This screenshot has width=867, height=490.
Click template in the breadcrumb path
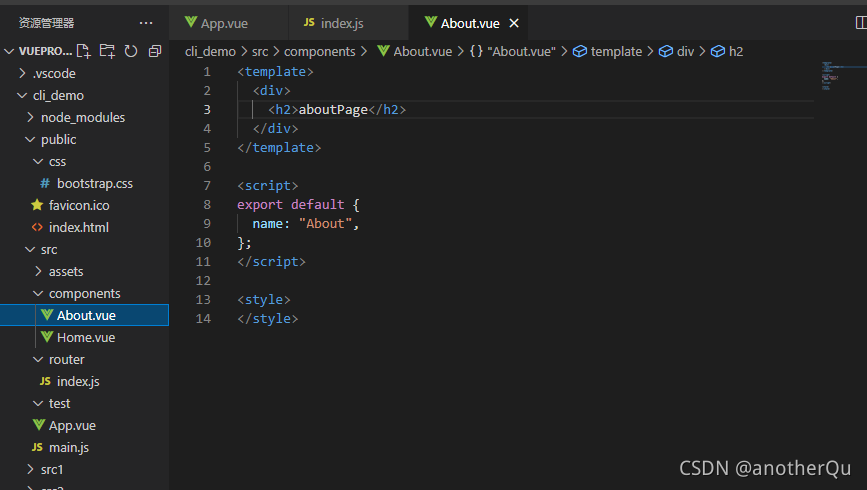[x=616, y=51]
